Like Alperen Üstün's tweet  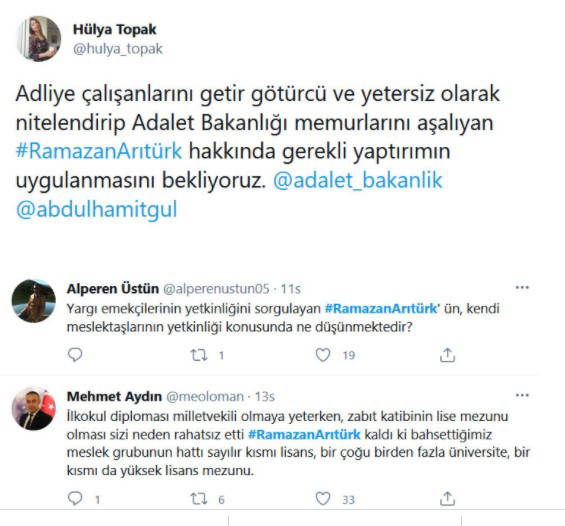(323, 355)
